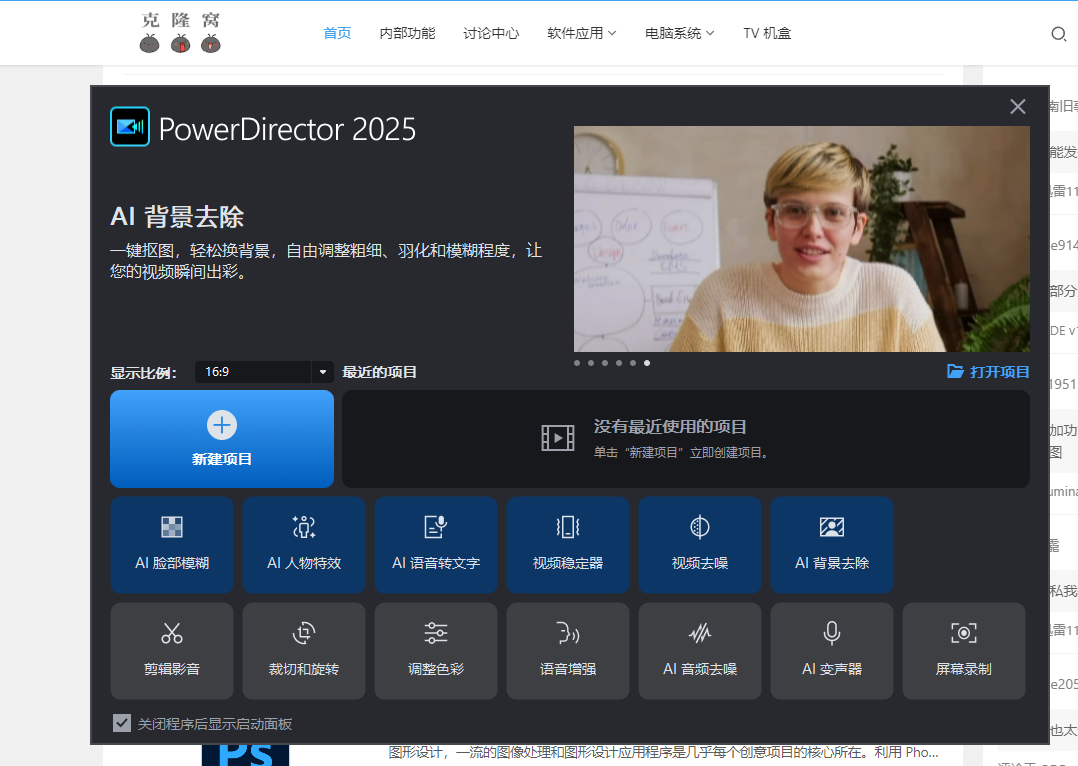Screen dimensions: 1078x766
Task: Open the 剪辑影音 scissors trim tool
Action: tap(172, 651)
